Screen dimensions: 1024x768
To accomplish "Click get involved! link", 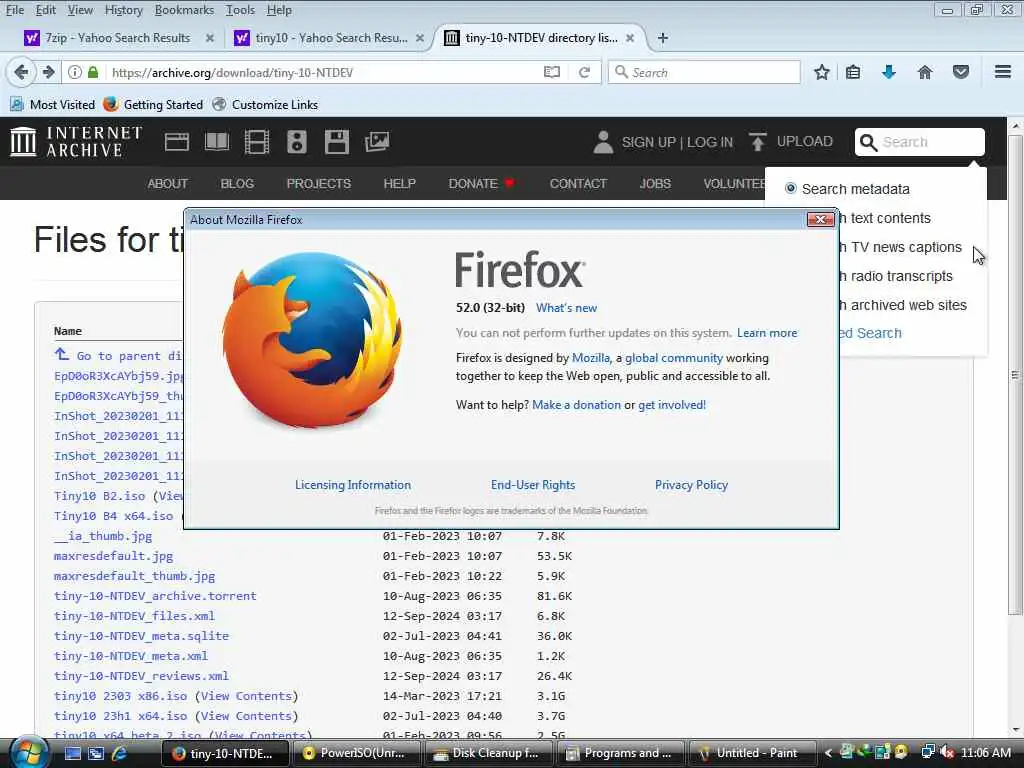I will 672,405.
